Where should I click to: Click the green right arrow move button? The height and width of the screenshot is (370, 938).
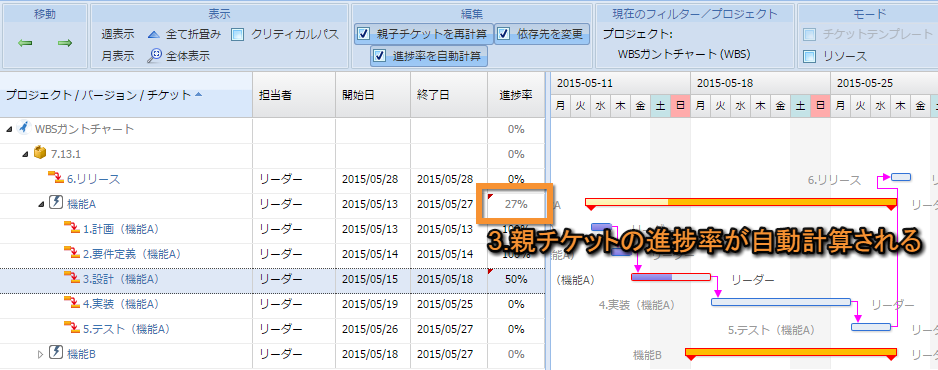point(65,43)
